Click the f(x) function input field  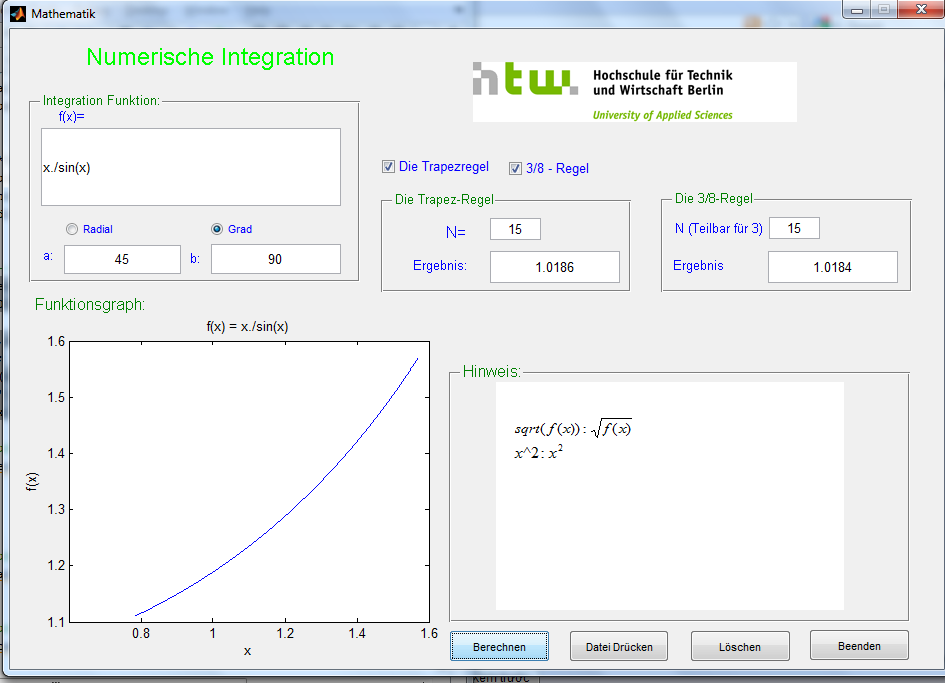[191, 167]
